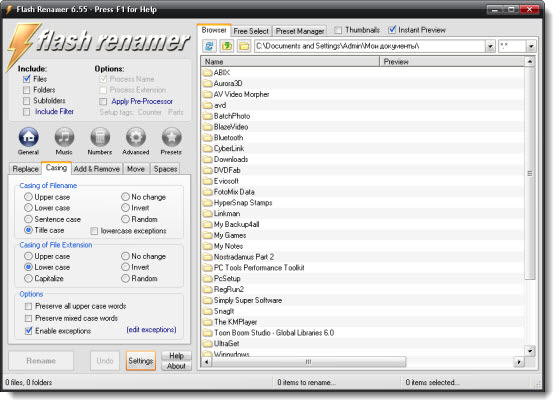The height and width of the screenshot is (407, 560).
Task: Click the refresh folder list icon
Action: tap(209, 46)
